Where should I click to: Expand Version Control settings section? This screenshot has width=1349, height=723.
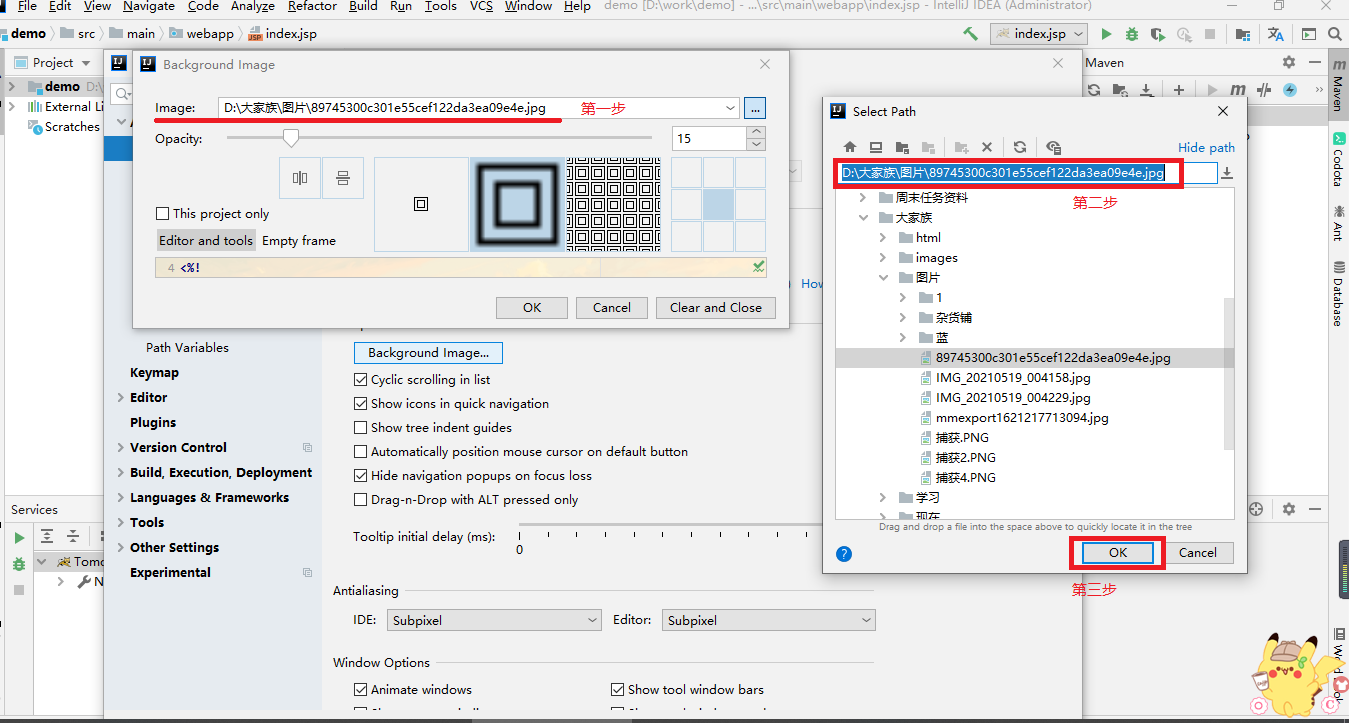click(121, 448)
